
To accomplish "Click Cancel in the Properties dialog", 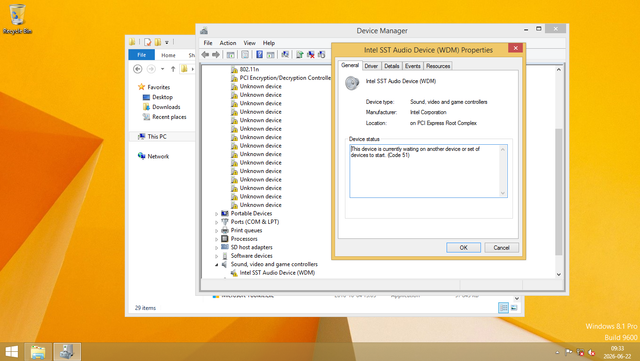I will (501, 247).
